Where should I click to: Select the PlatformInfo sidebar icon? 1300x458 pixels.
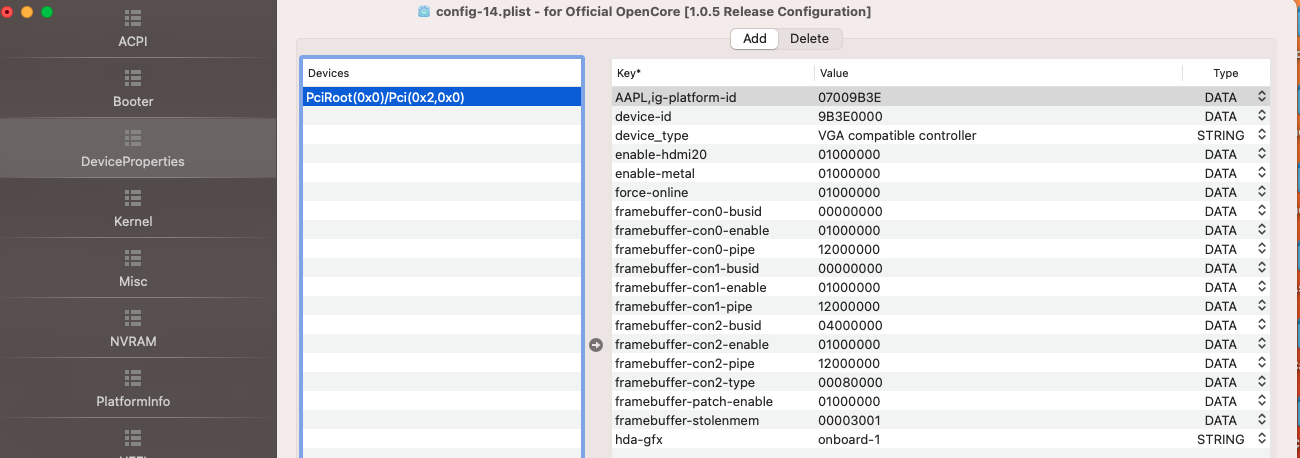(133, 378)
